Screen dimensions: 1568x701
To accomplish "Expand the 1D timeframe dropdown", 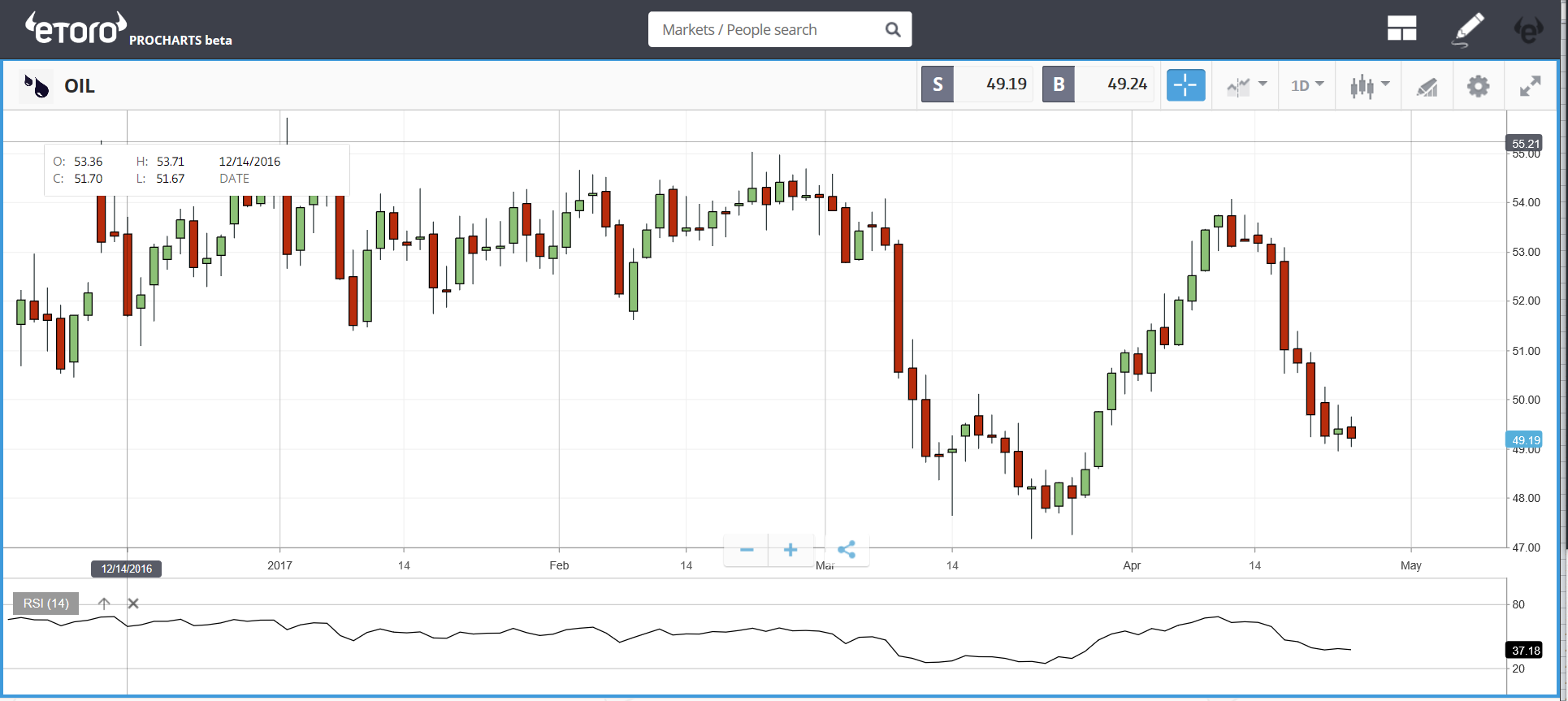I will [1306, 85].
